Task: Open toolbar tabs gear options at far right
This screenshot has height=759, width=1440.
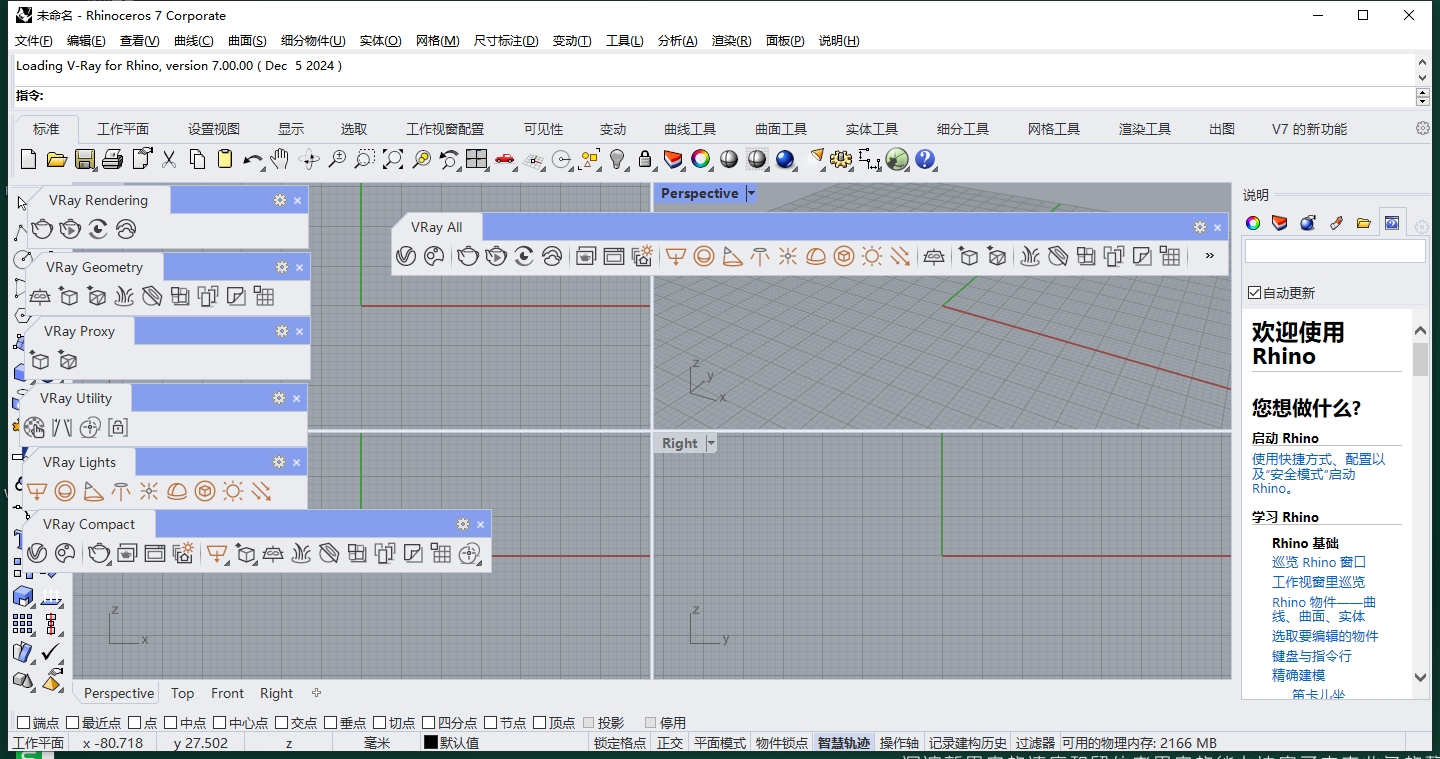Action: point(1423,128)
